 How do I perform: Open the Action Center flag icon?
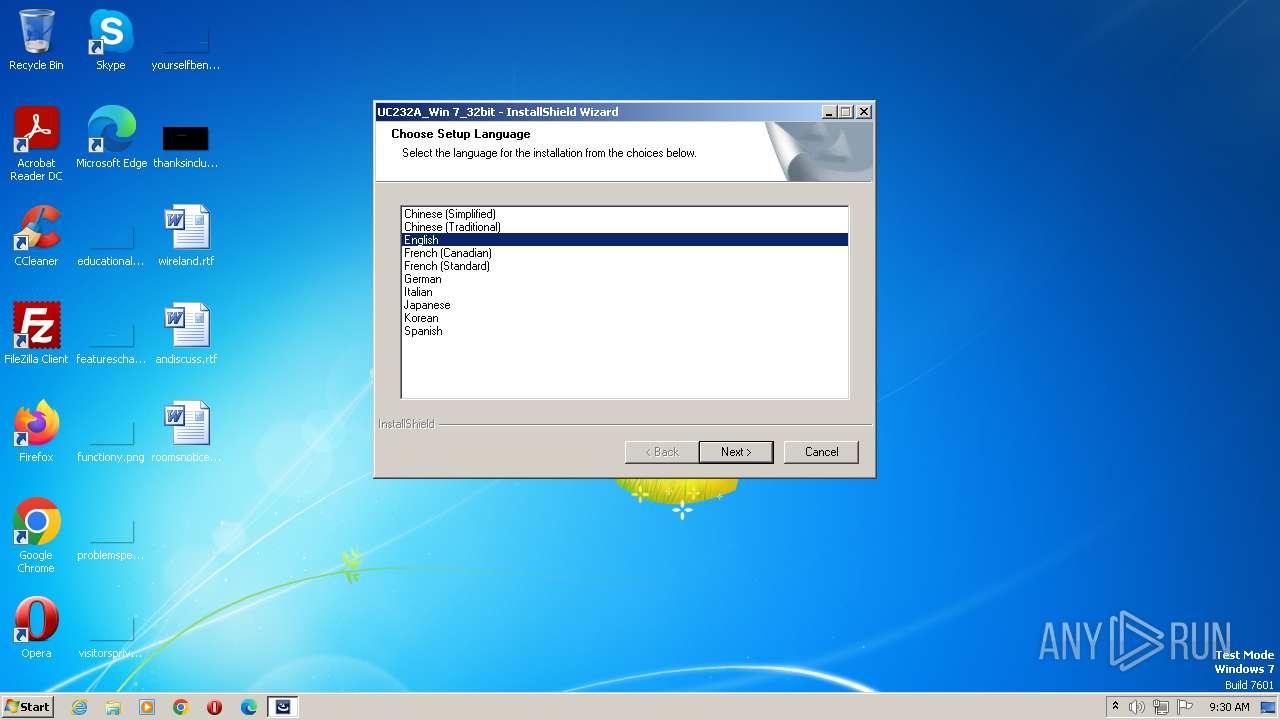[1185, 707]
